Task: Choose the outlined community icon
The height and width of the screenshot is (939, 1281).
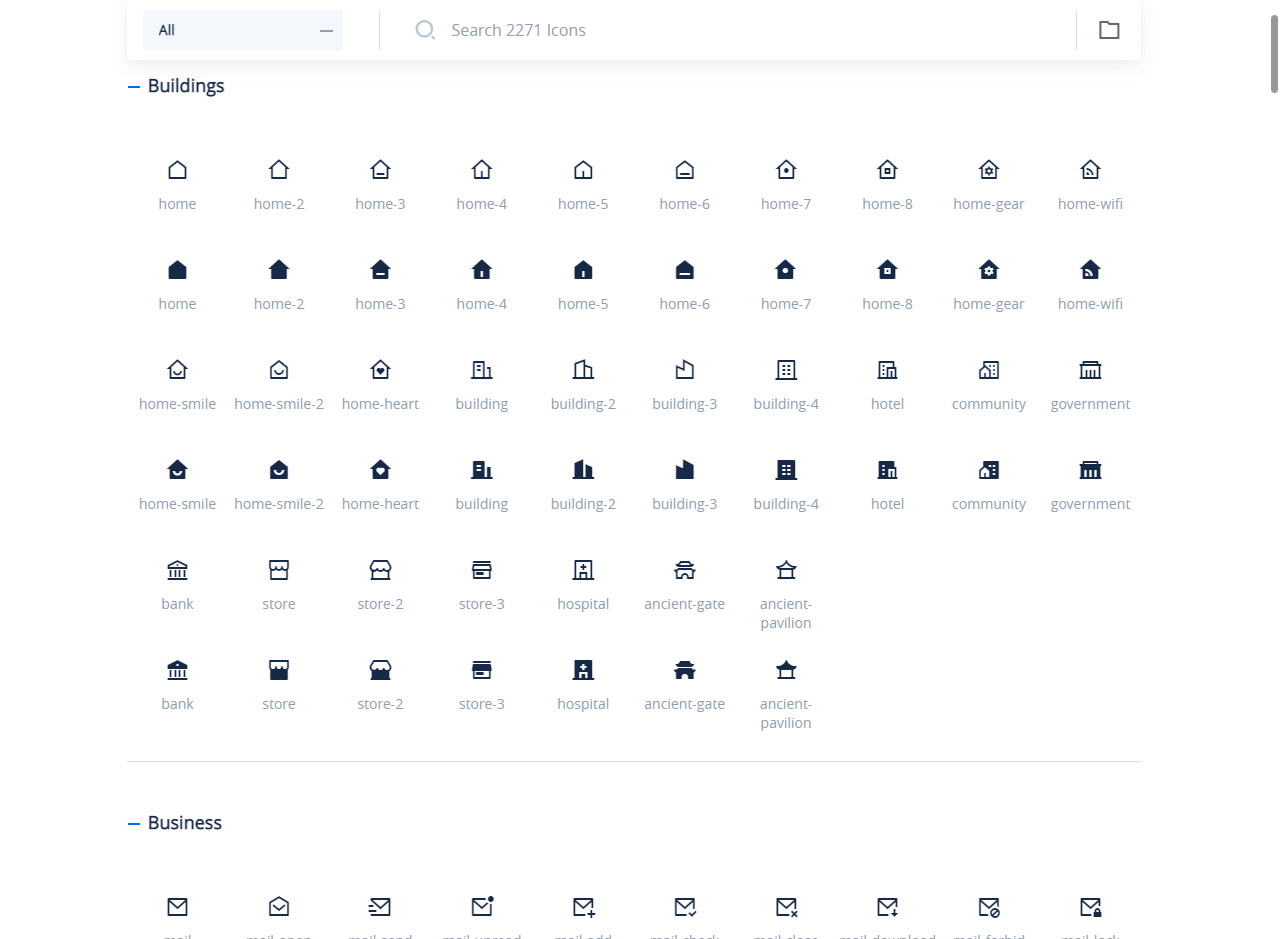Action: (x=988, y=370)
